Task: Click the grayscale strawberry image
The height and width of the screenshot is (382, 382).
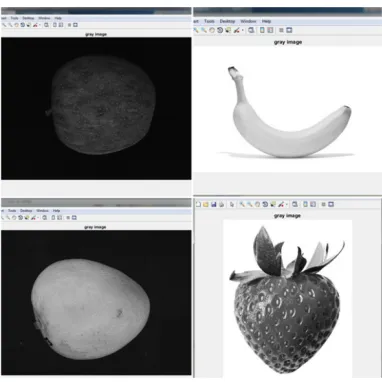Action: pyautogui.click(x=287, y=298)
